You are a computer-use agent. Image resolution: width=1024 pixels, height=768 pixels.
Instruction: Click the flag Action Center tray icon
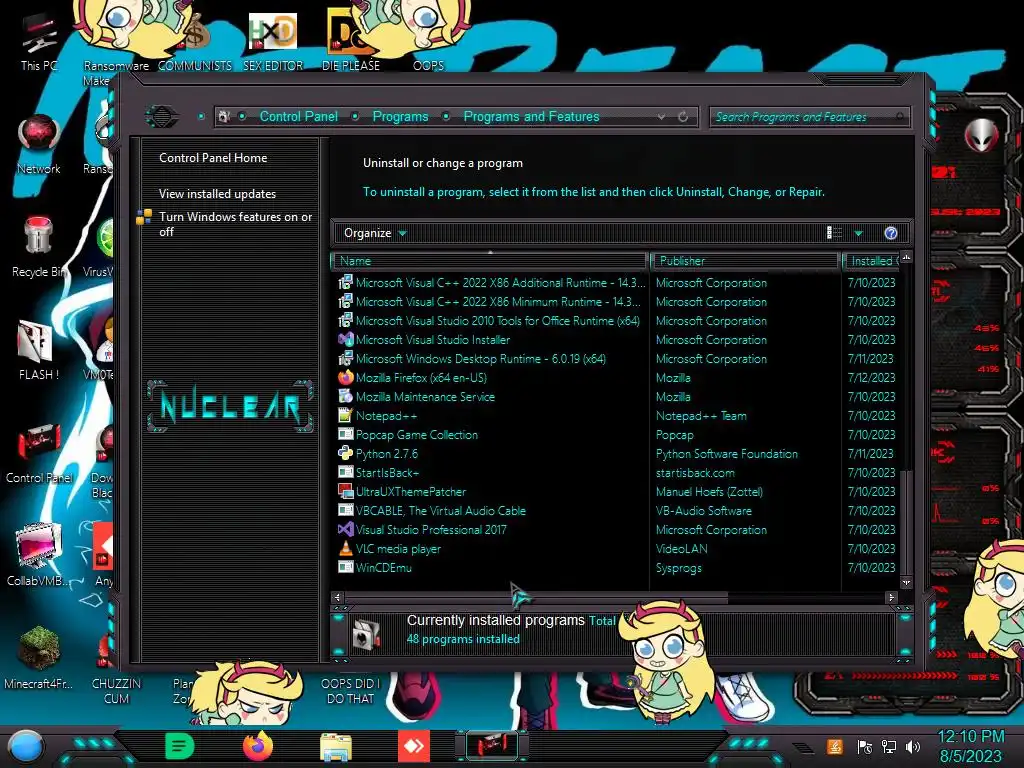pos(865,746)
